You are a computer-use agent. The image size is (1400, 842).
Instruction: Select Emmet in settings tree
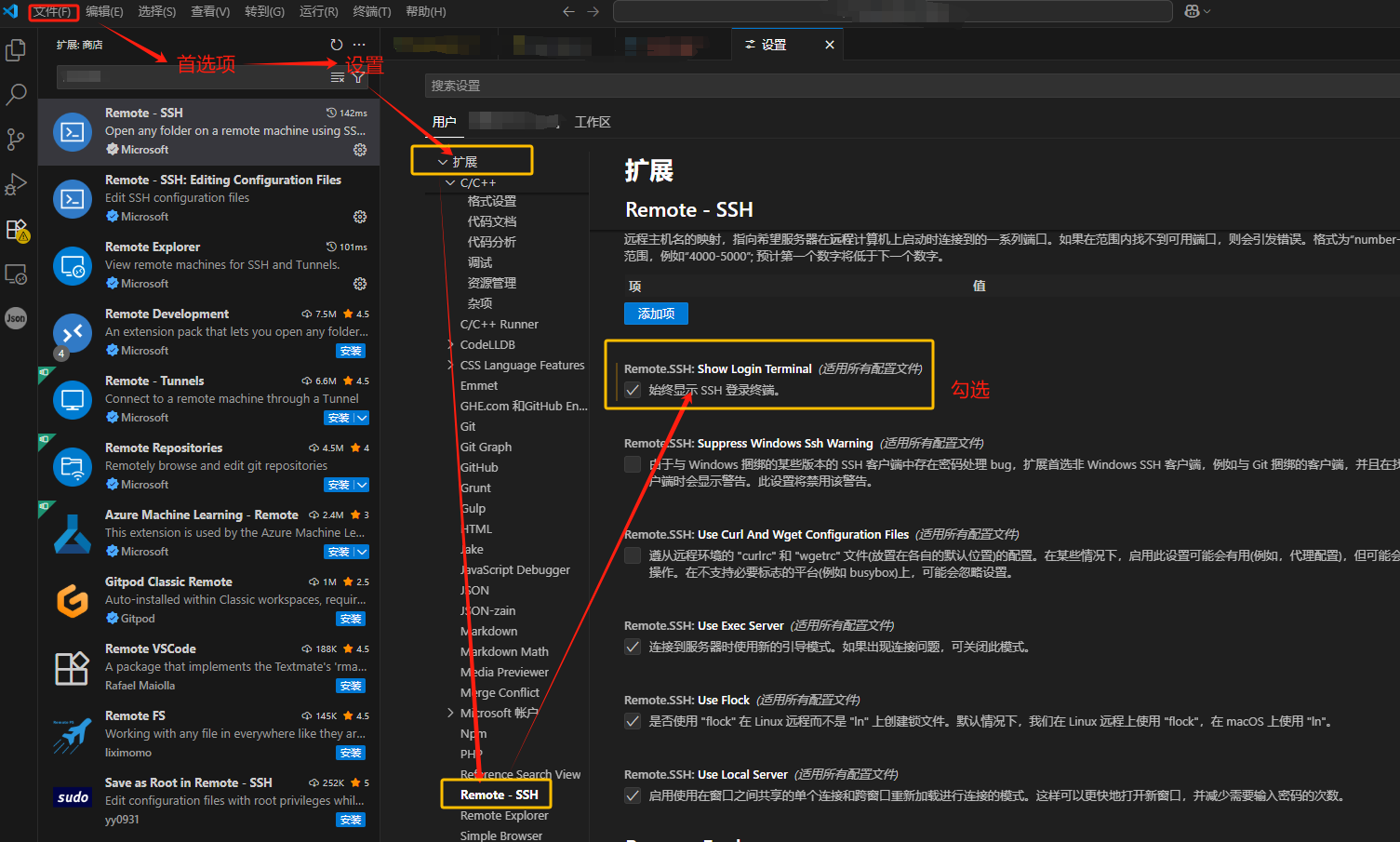click(x=479, y=385)
